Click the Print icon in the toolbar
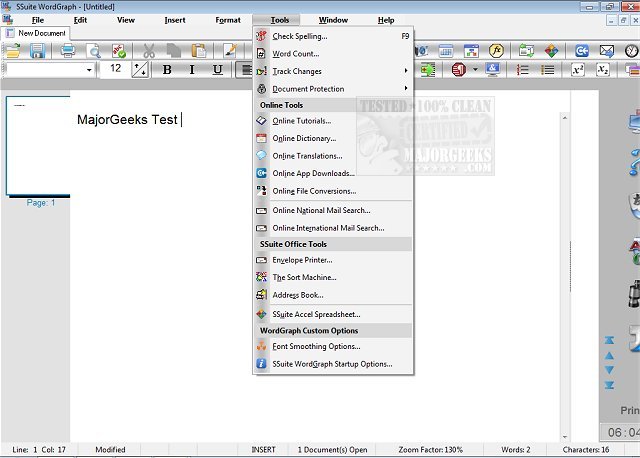 click(68, 51)
